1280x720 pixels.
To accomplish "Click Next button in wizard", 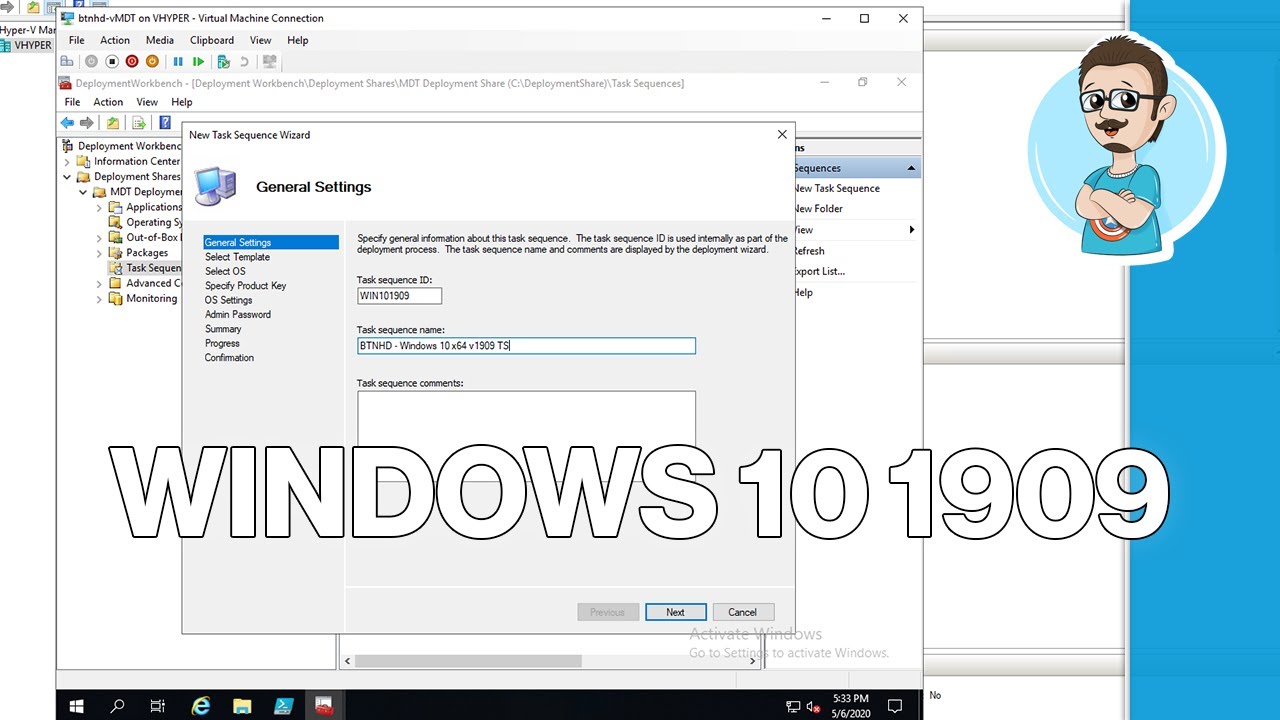I will (676, 612).
